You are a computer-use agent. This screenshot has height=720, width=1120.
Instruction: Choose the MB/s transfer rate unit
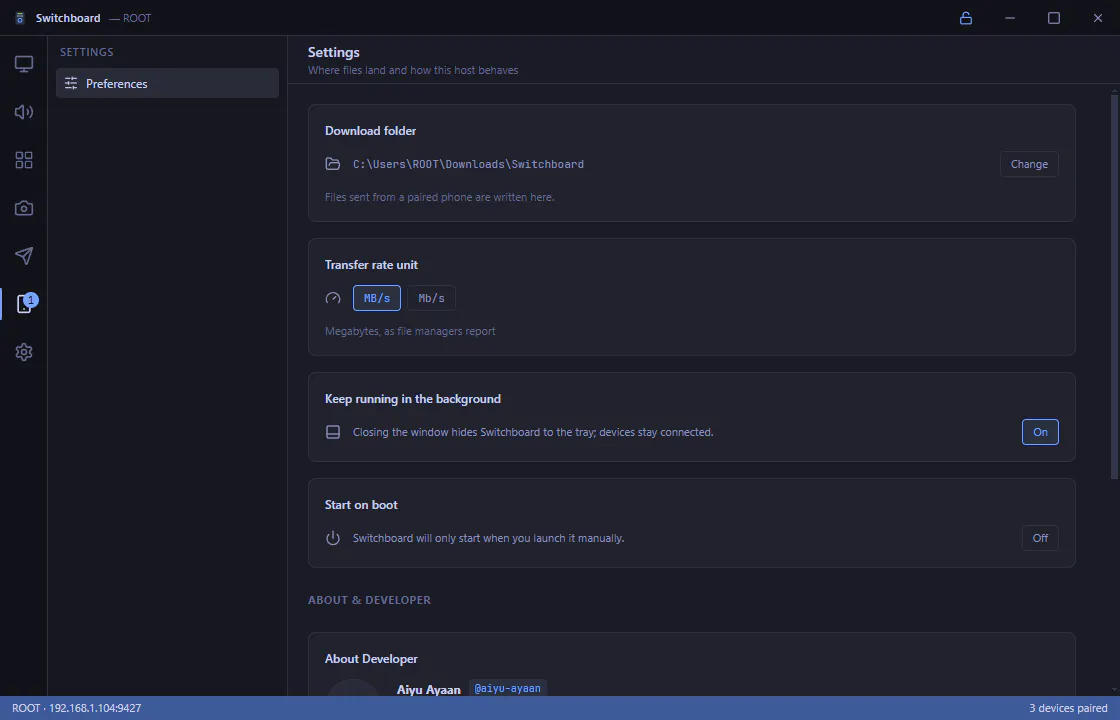click(x=376, y=298)
